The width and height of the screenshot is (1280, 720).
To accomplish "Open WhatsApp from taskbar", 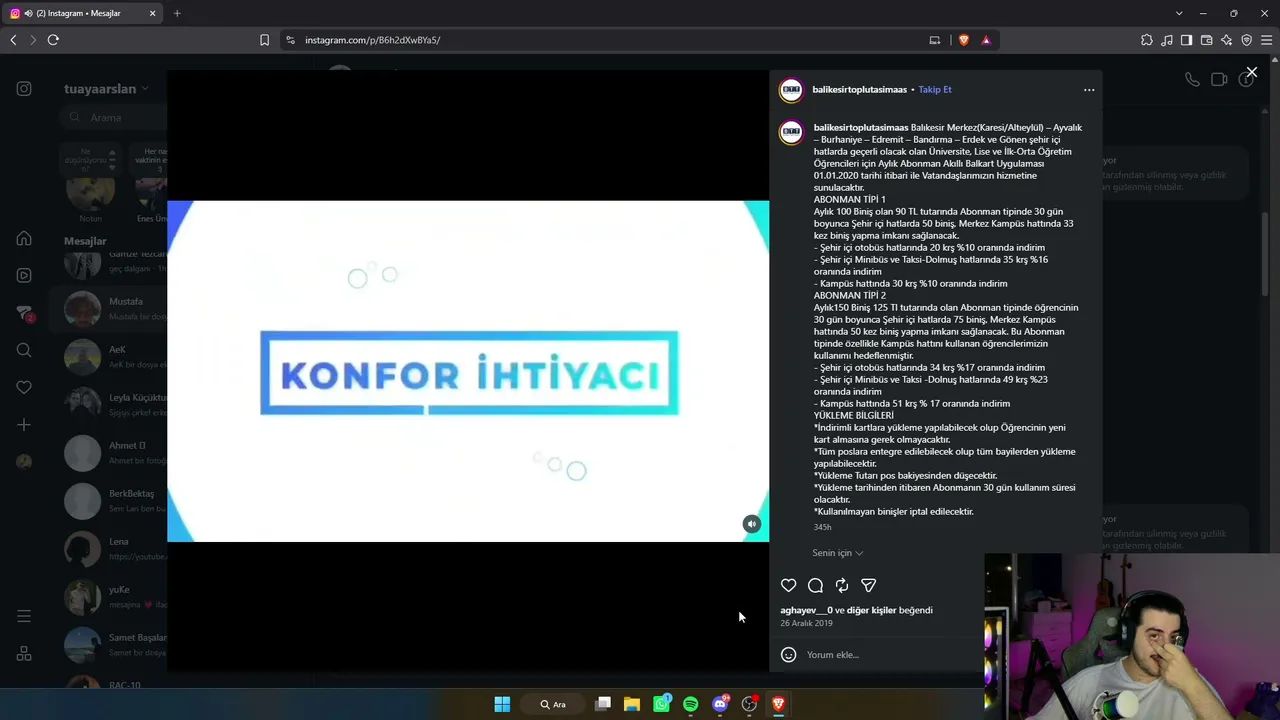I will click(x=661, y=704).
